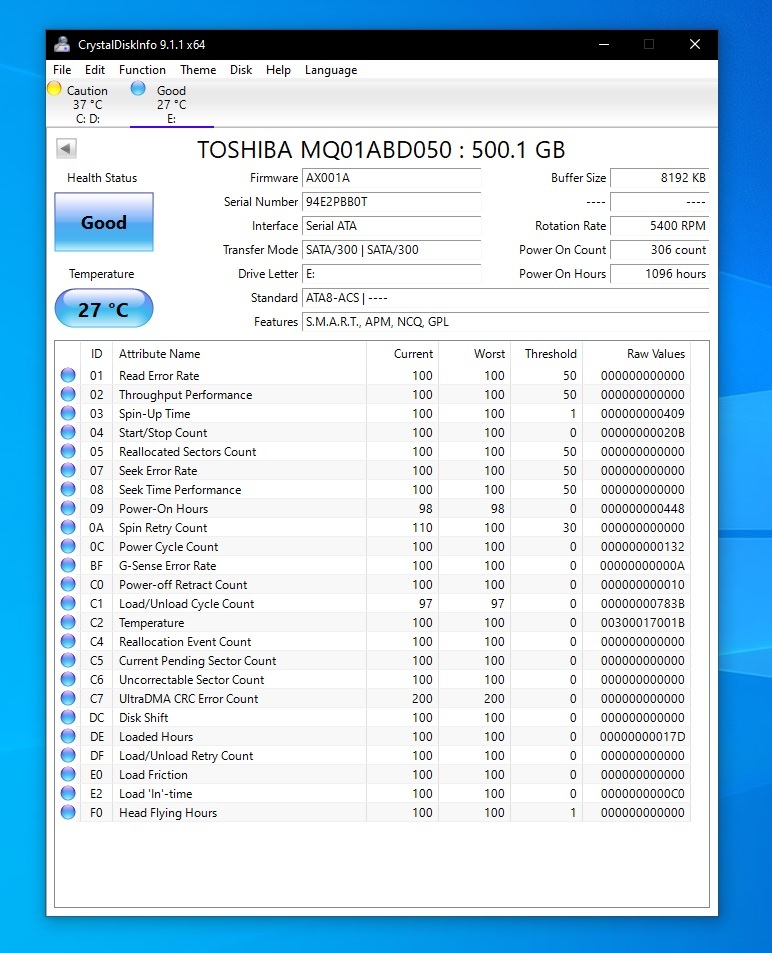Click status orb for Reallocated Sectors Count row
Viewport: 772px width, 953px height.
tap(68, 451)
